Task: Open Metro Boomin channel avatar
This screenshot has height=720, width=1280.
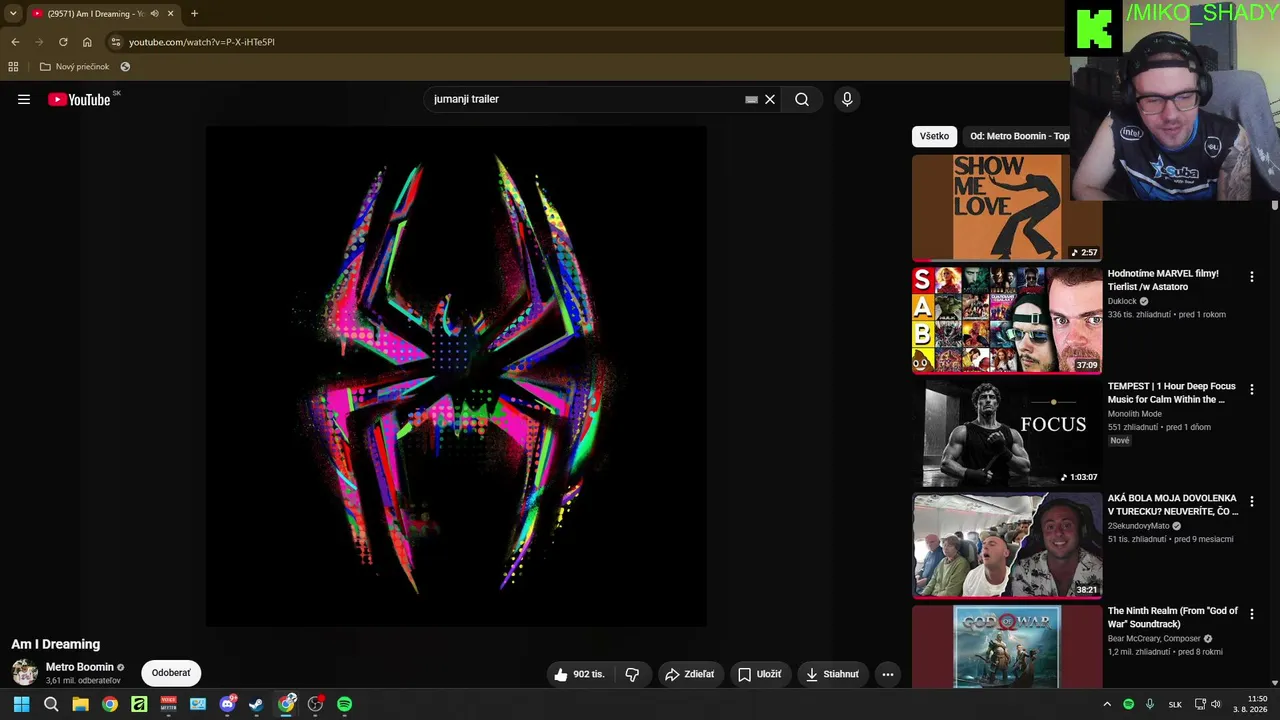Action: coord(25,672)
